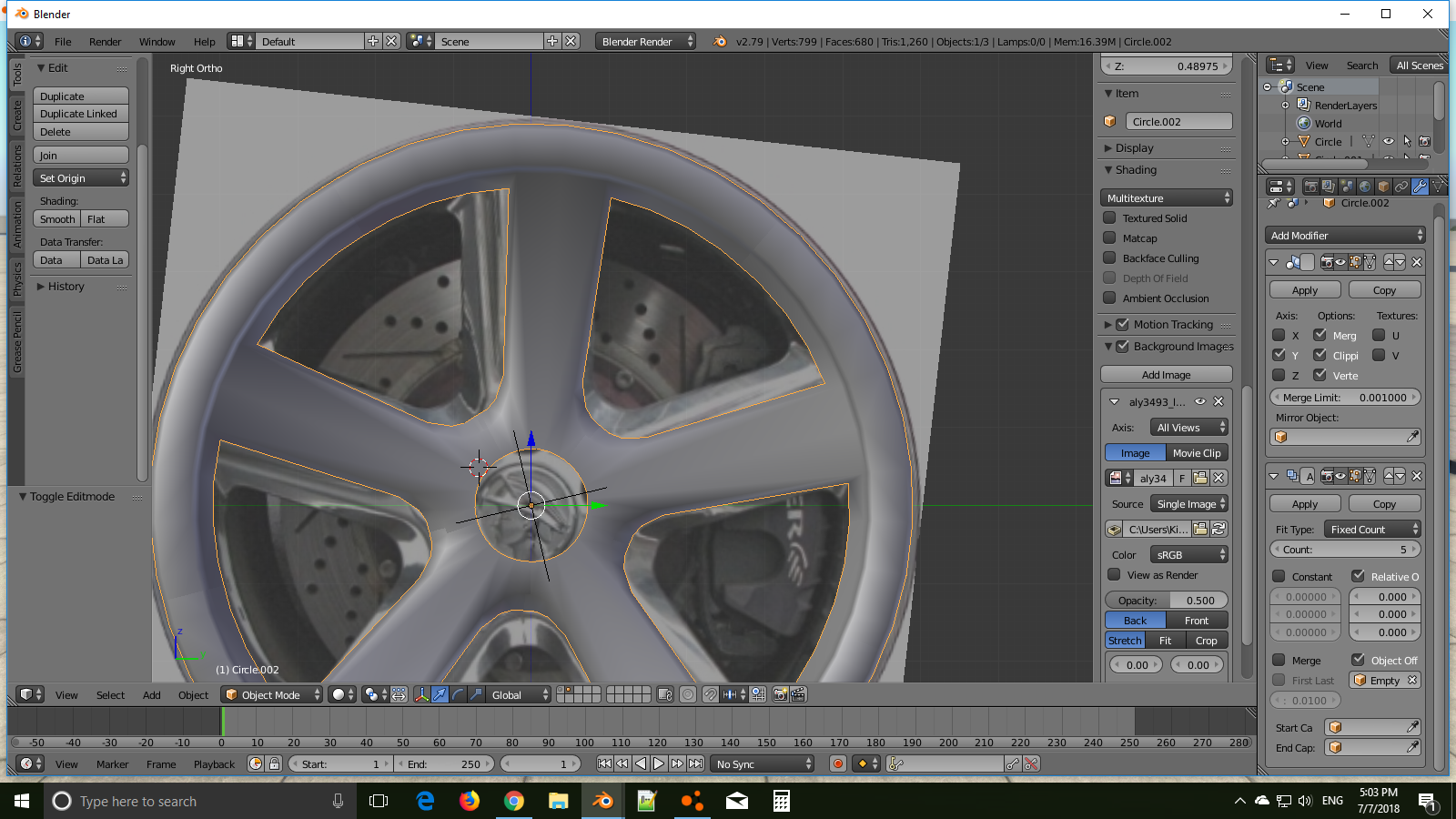Image resolution: width=1456 pixels, height=819 pixels.
Task: Toggle proportional editing circle icon
Action: click(x=688, y=694)
